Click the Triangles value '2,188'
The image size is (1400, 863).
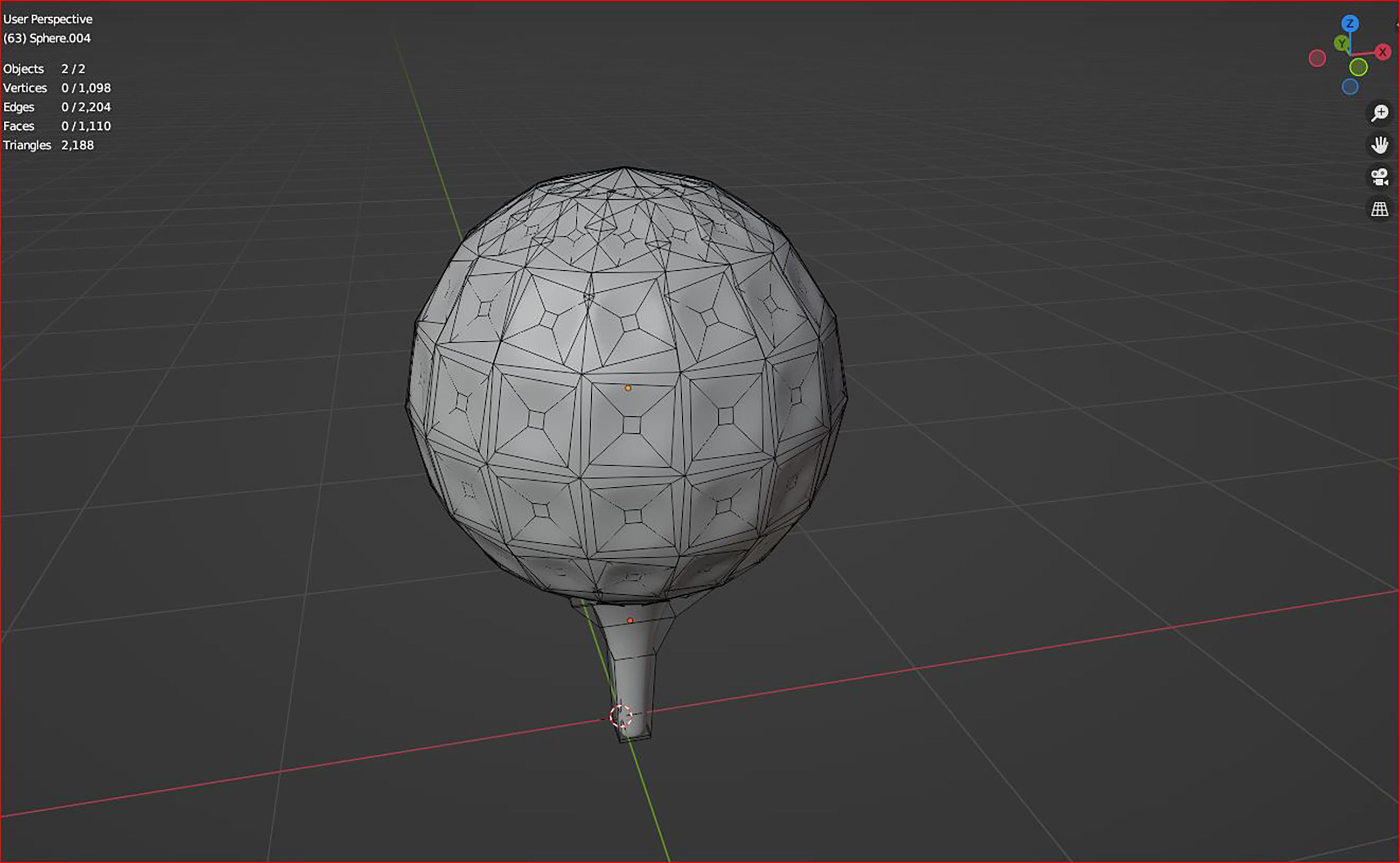coord(77,145)
